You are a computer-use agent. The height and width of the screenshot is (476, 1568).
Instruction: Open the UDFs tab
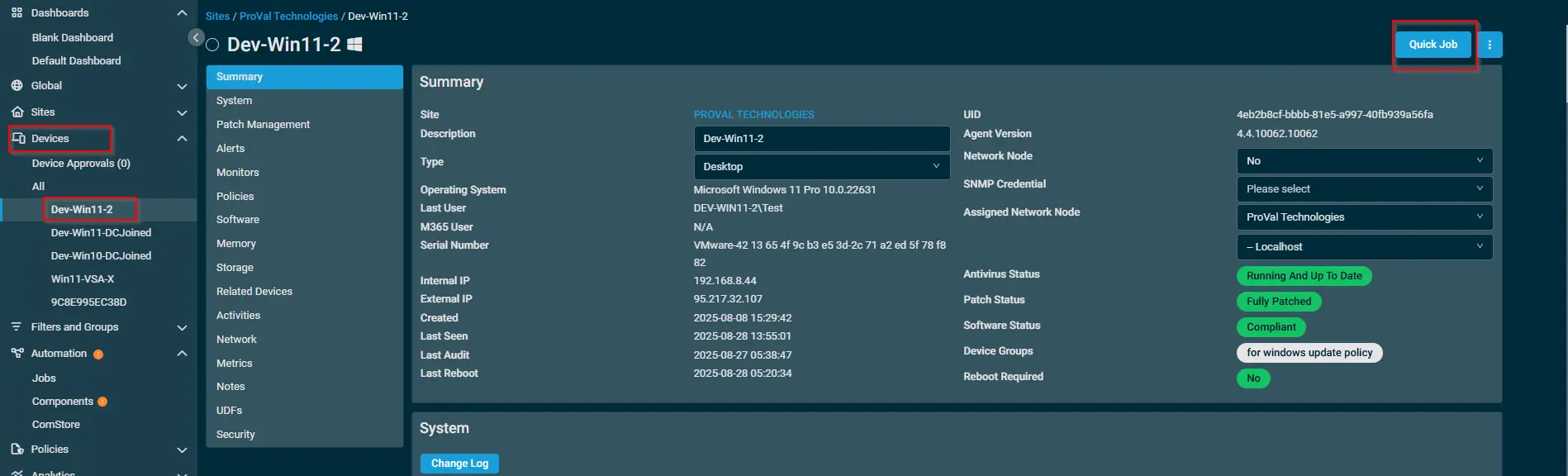(305, 411)
